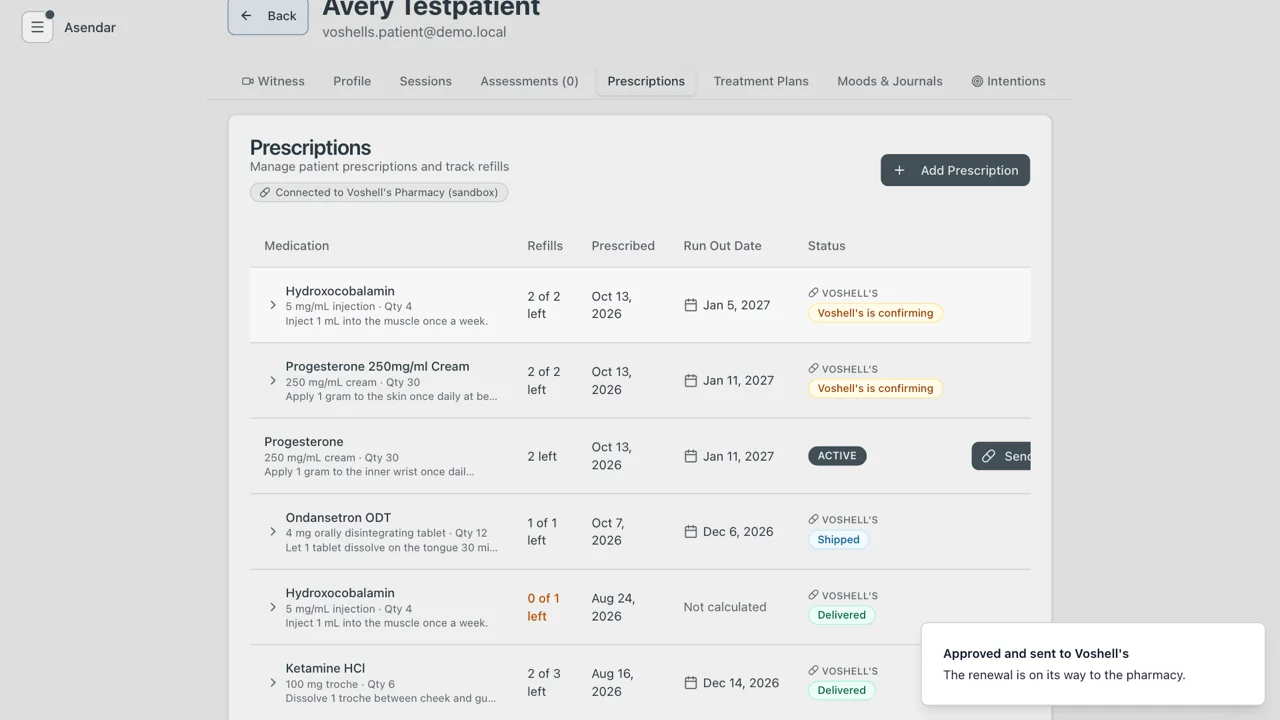Click the Intentions target icon

(977, 81)
